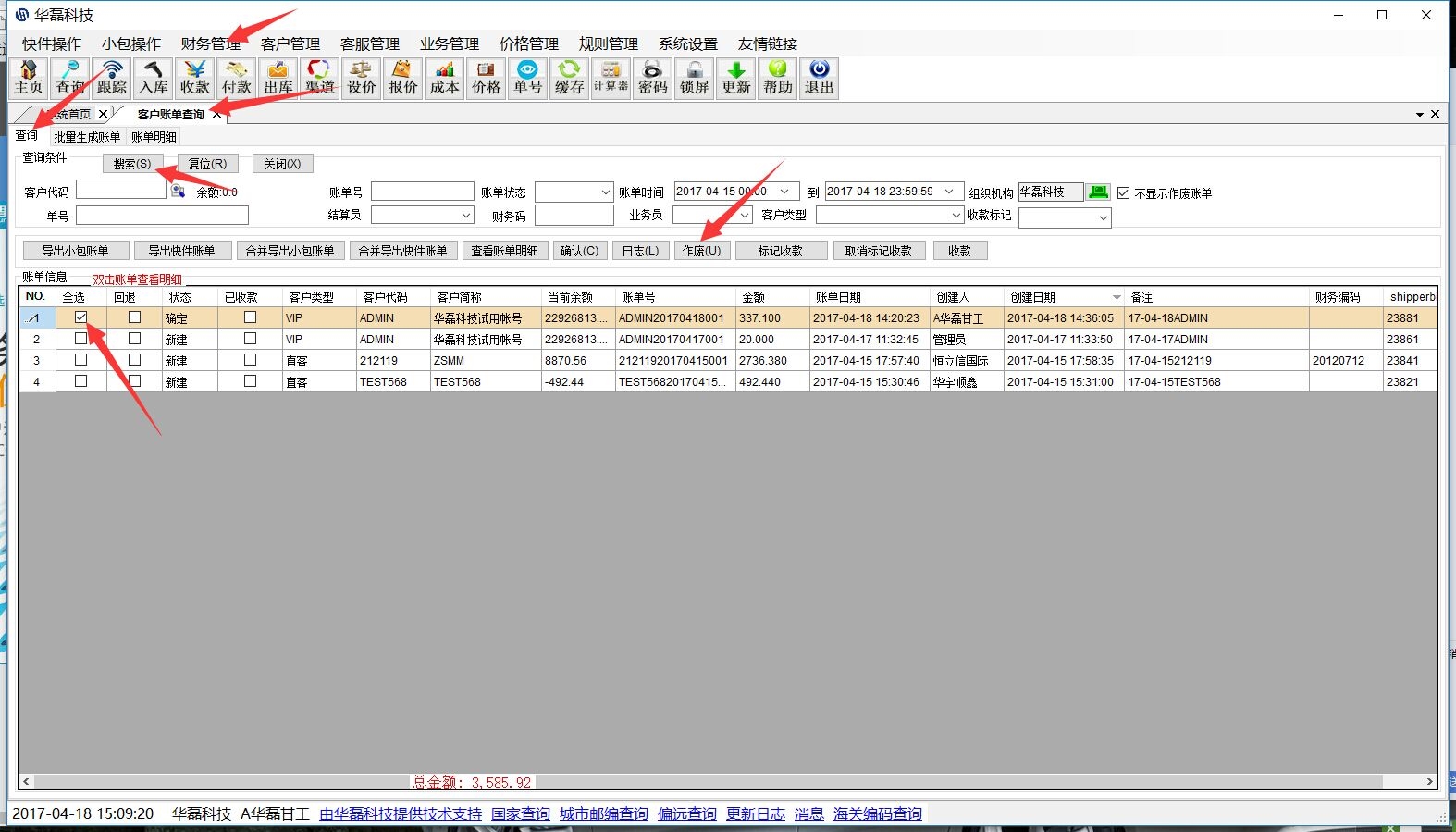Click the 更新 update download icon

pyautogui.click(x=736, y=78)
